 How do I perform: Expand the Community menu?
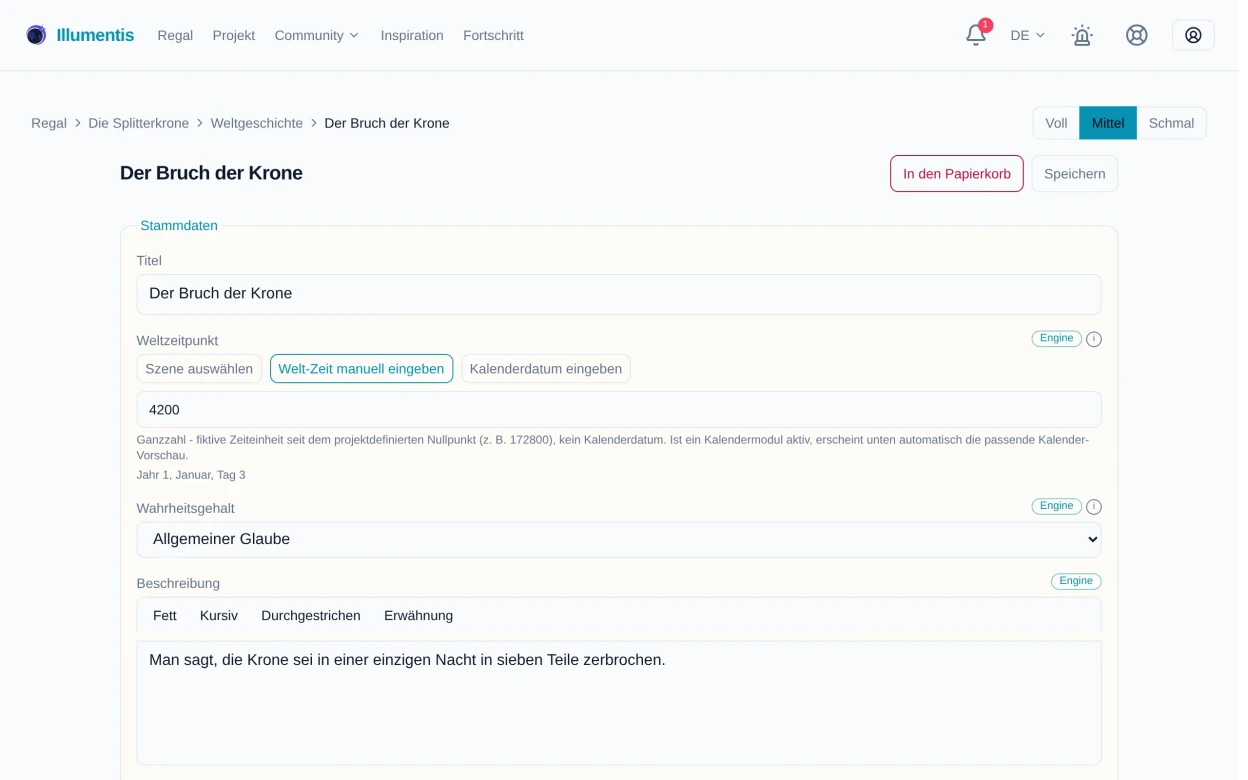[316, 35]
